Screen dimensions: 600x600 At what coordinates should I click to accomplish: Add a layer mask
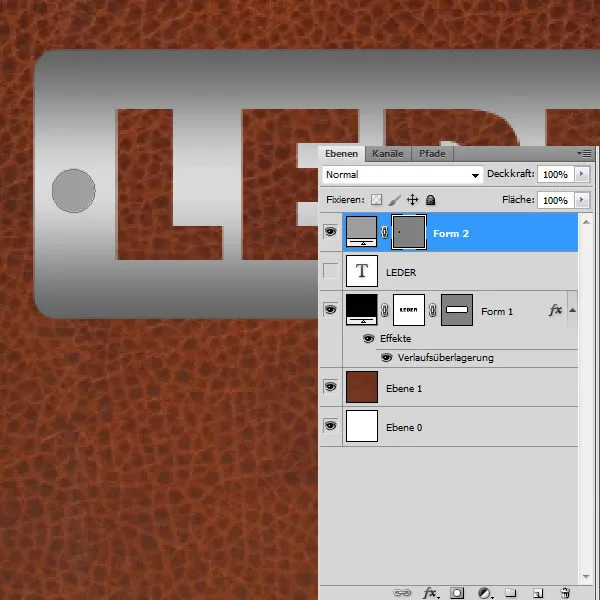457,592
